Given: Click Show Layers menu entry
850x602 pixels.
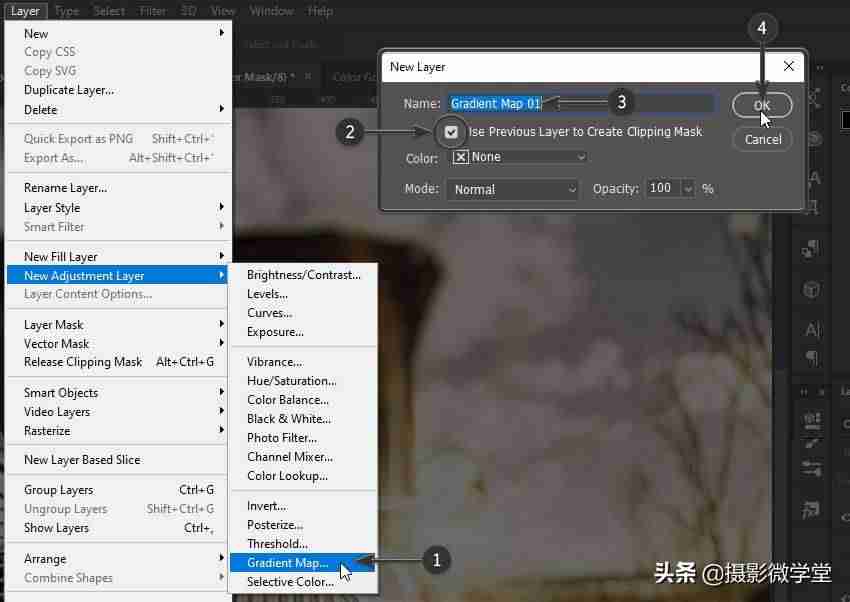Looking at the screenshot, I should point(117,528).
